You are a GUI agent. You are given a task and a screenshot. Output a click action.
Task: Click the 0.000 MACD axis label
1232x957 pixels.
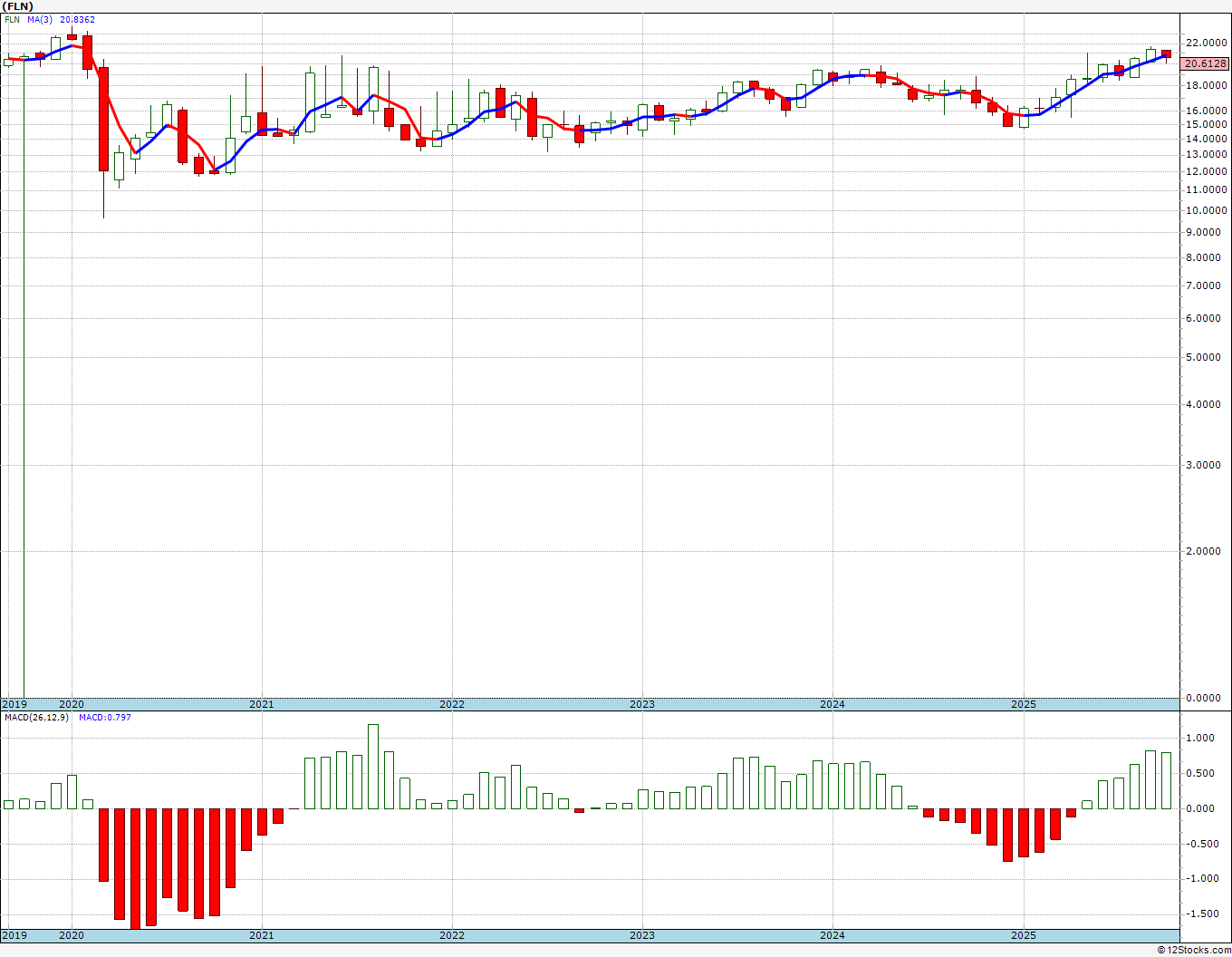click(x=1200, y=809)
